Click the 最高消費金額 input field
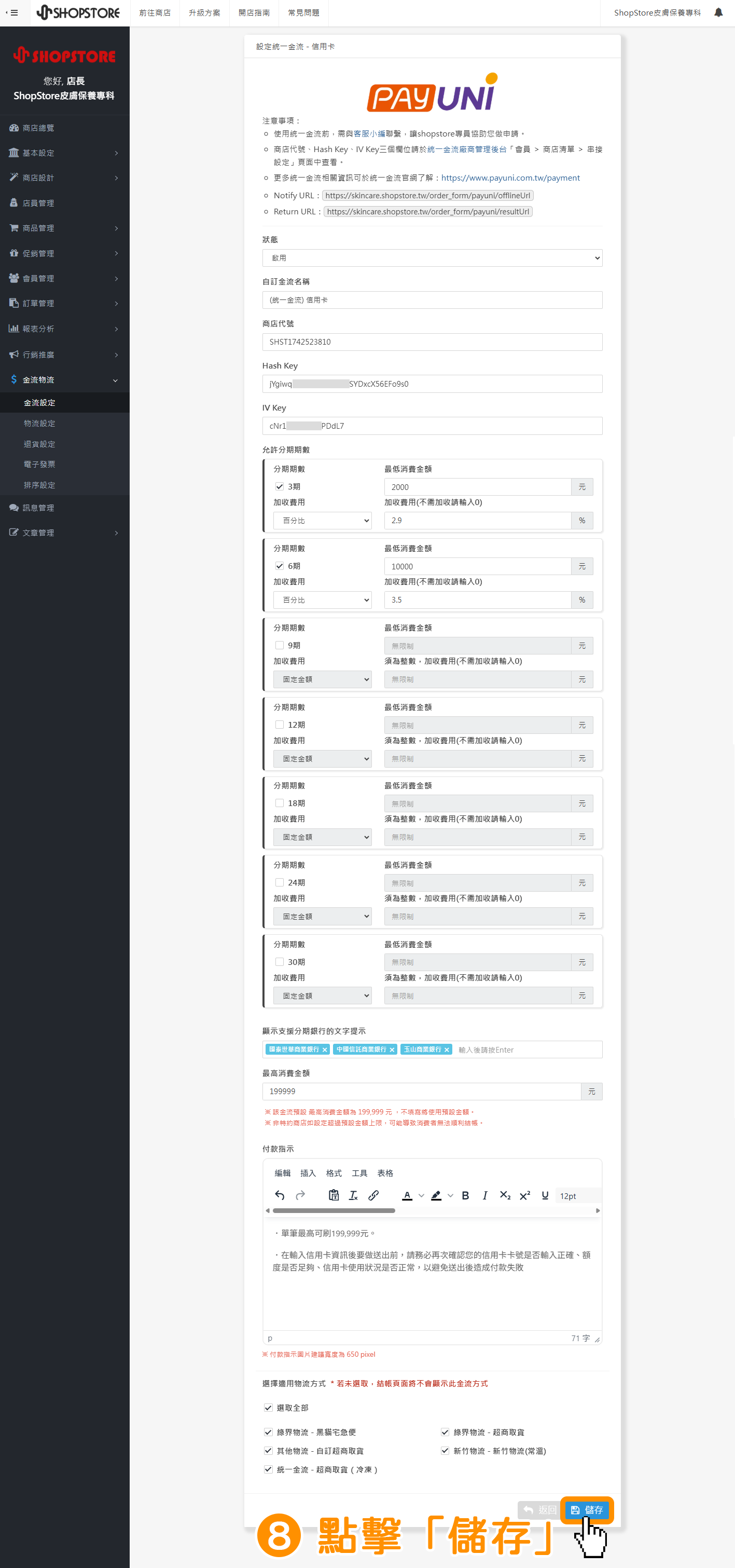735x1568 pixels. 422,1092
